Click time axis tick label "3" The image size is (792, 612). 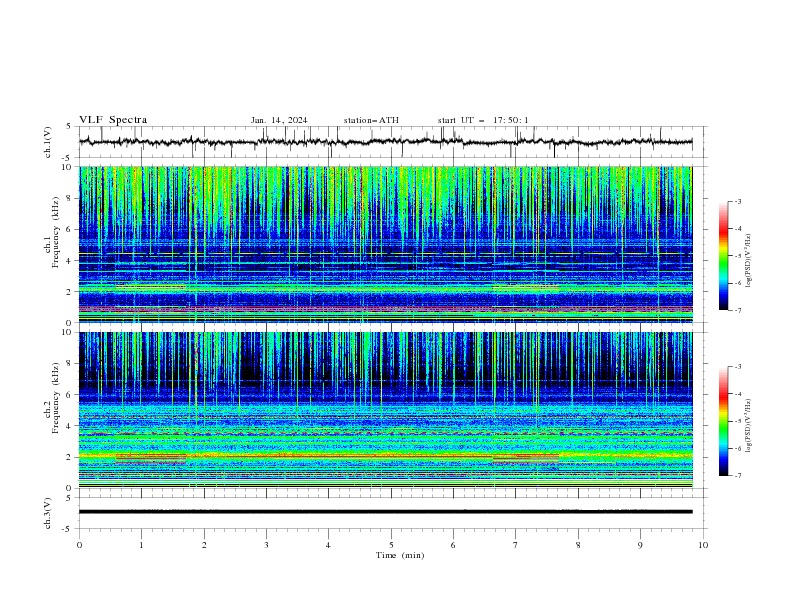coord(266,545)
